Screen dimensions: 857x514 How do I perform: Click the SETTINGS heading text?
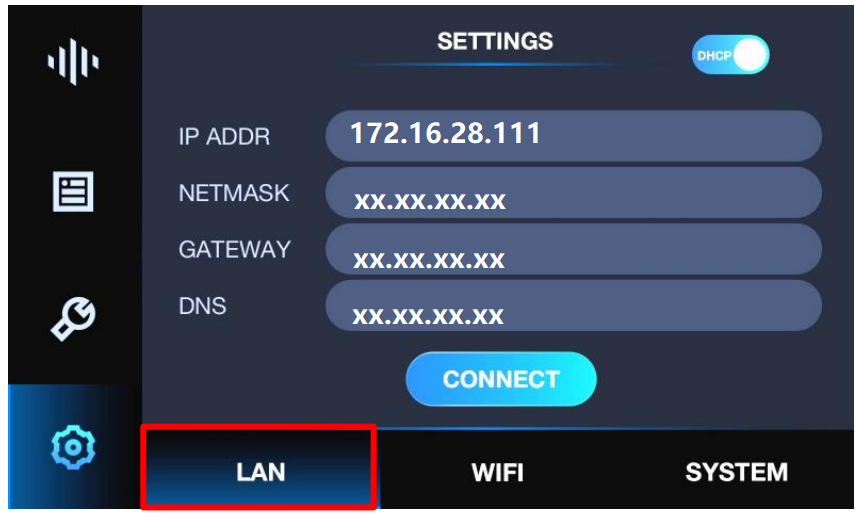pos(495,41)
